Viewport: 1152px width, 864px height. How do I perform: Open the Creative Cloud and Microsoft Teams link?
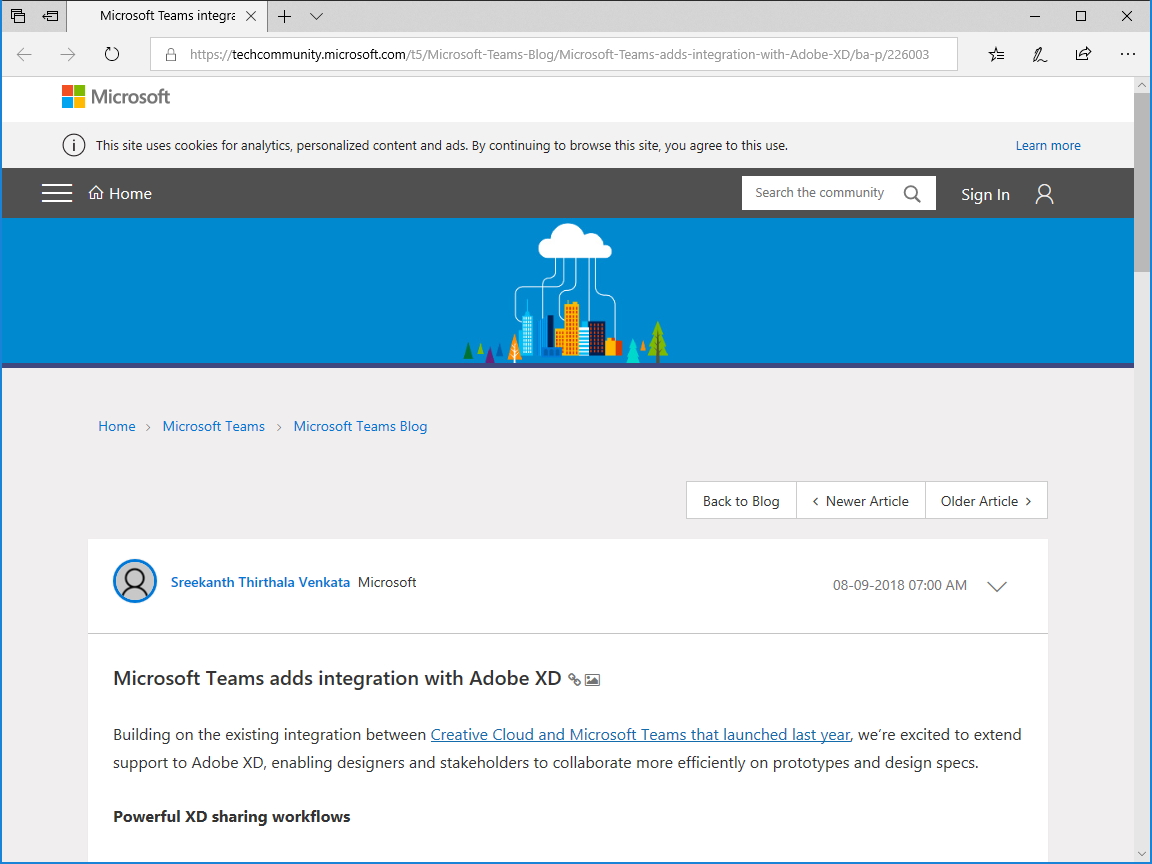(x=640, y=734)
